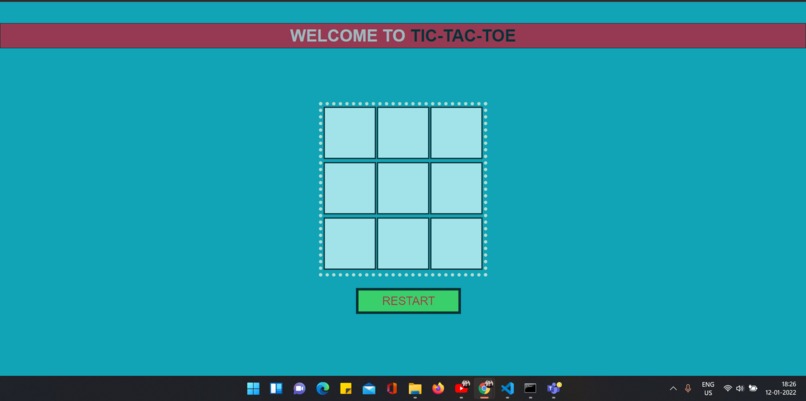Click the microphone tray icon
806x401 pixels.
(x=688, y=389)
